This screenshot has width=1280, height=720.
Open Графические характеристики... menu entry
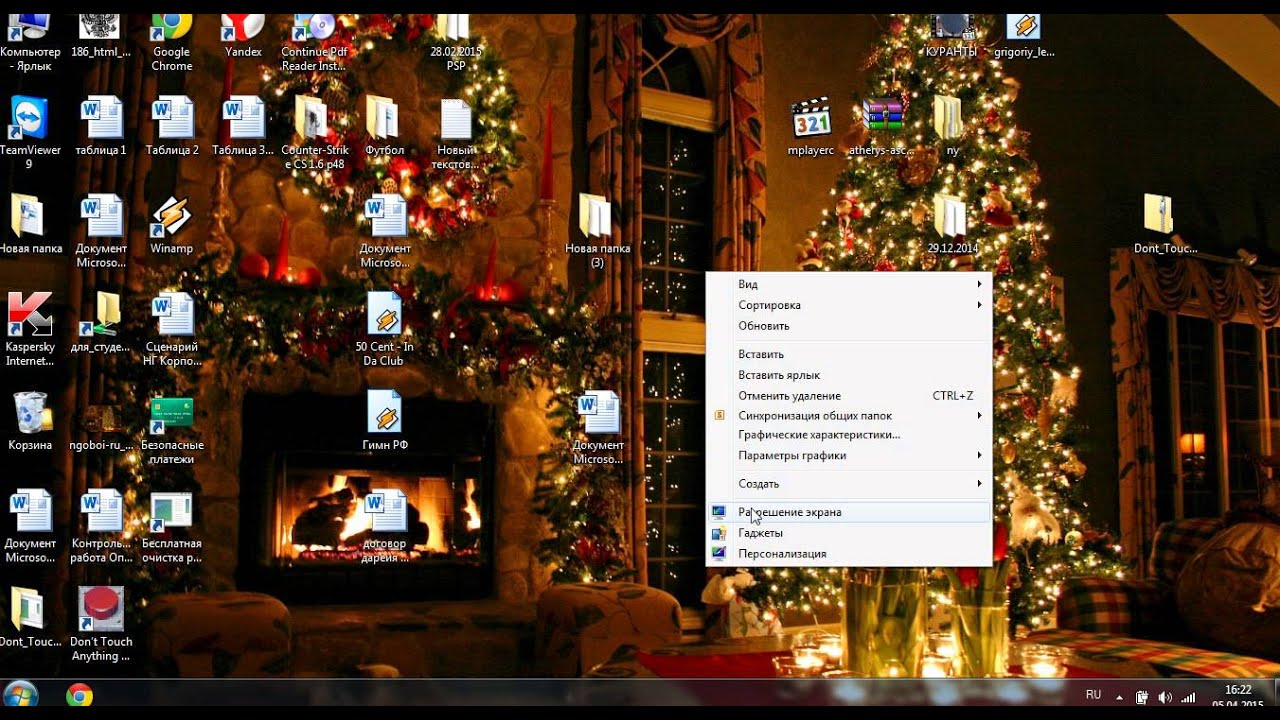849,435
